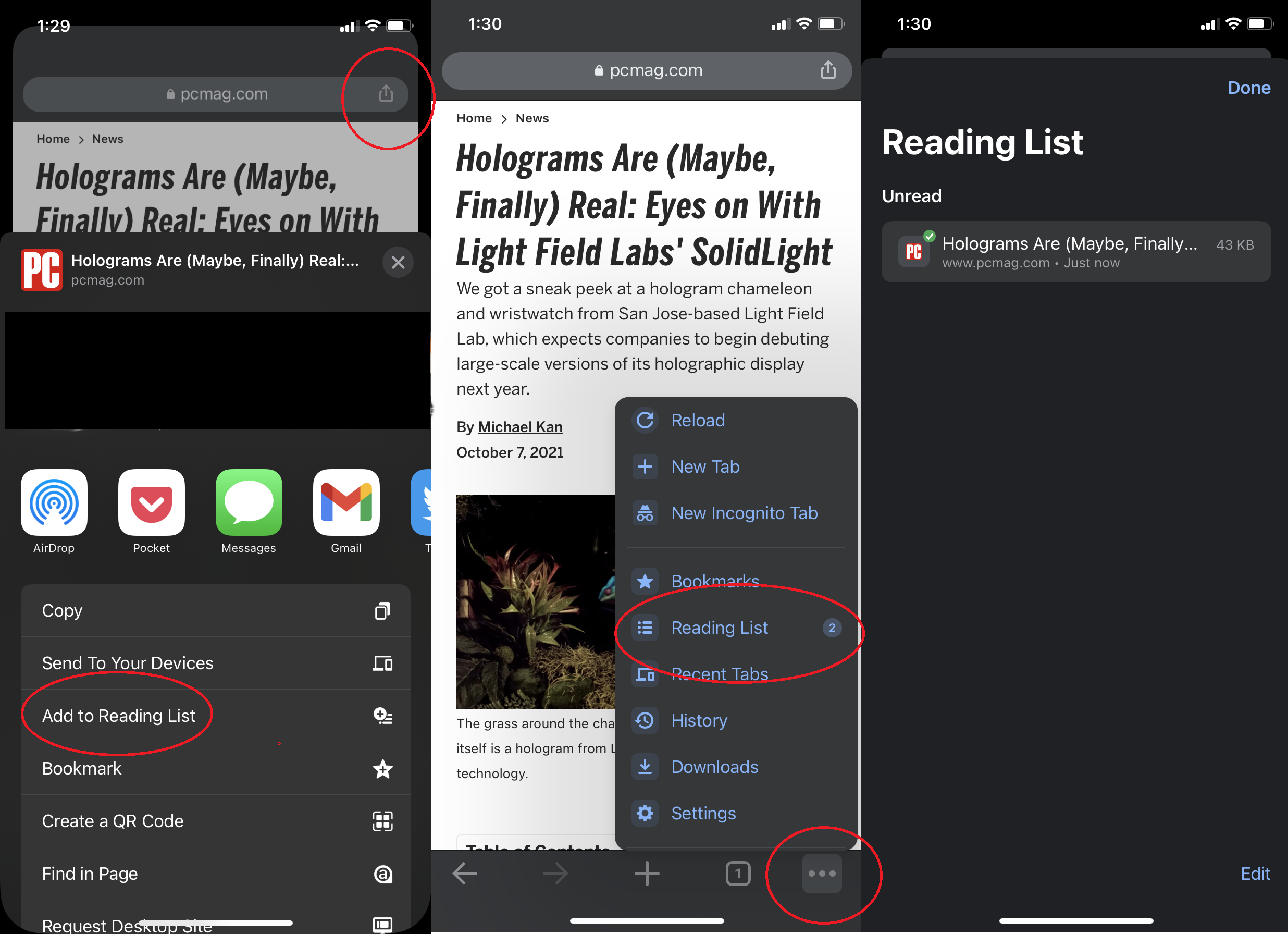The width and height of the screenshot is (1288, 934).
Task: Tap the incognito icon in menu
Action: [645, 513]
